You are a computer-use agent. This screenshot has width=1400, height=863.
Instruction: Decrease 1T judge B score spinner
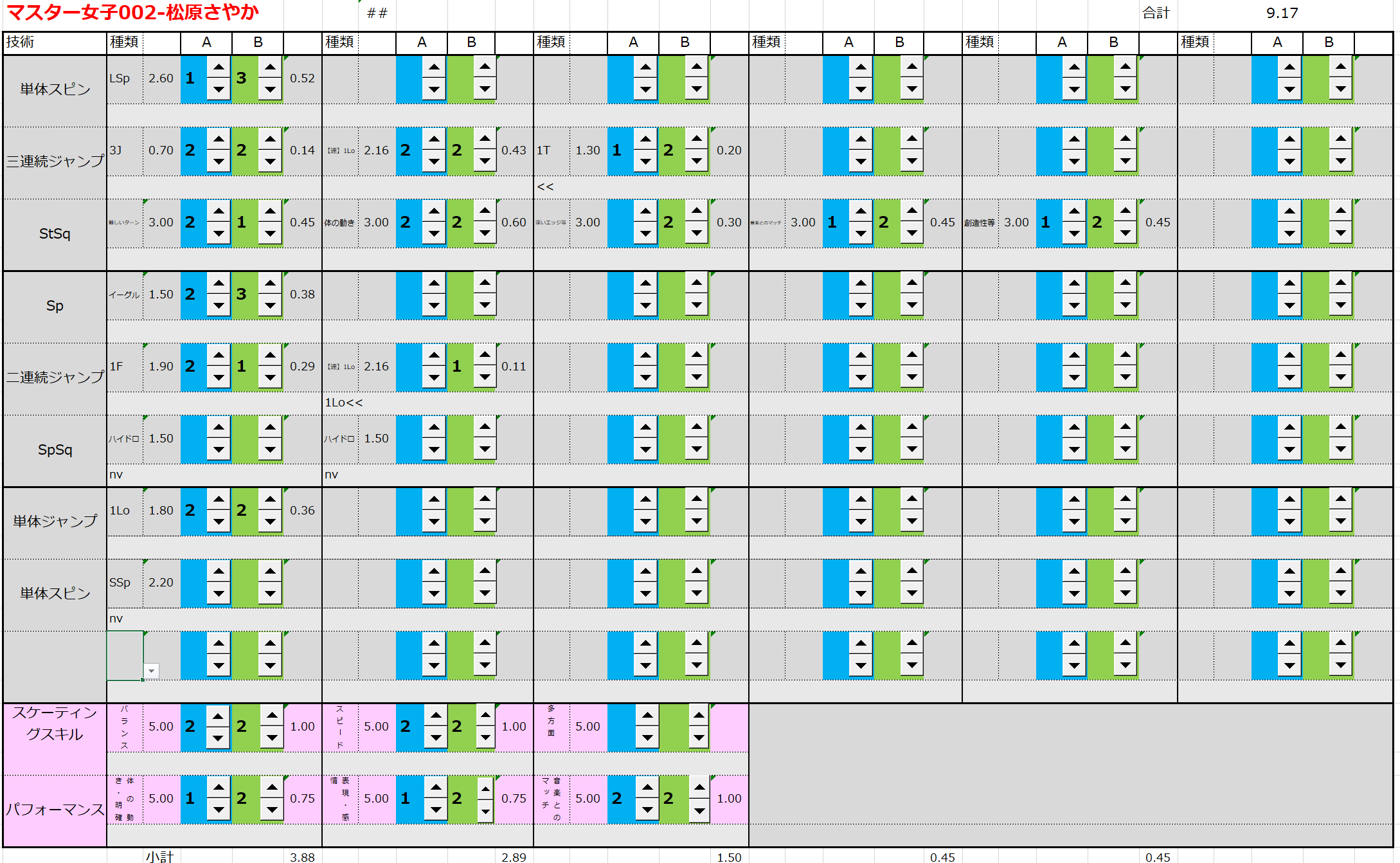point(696,161)
